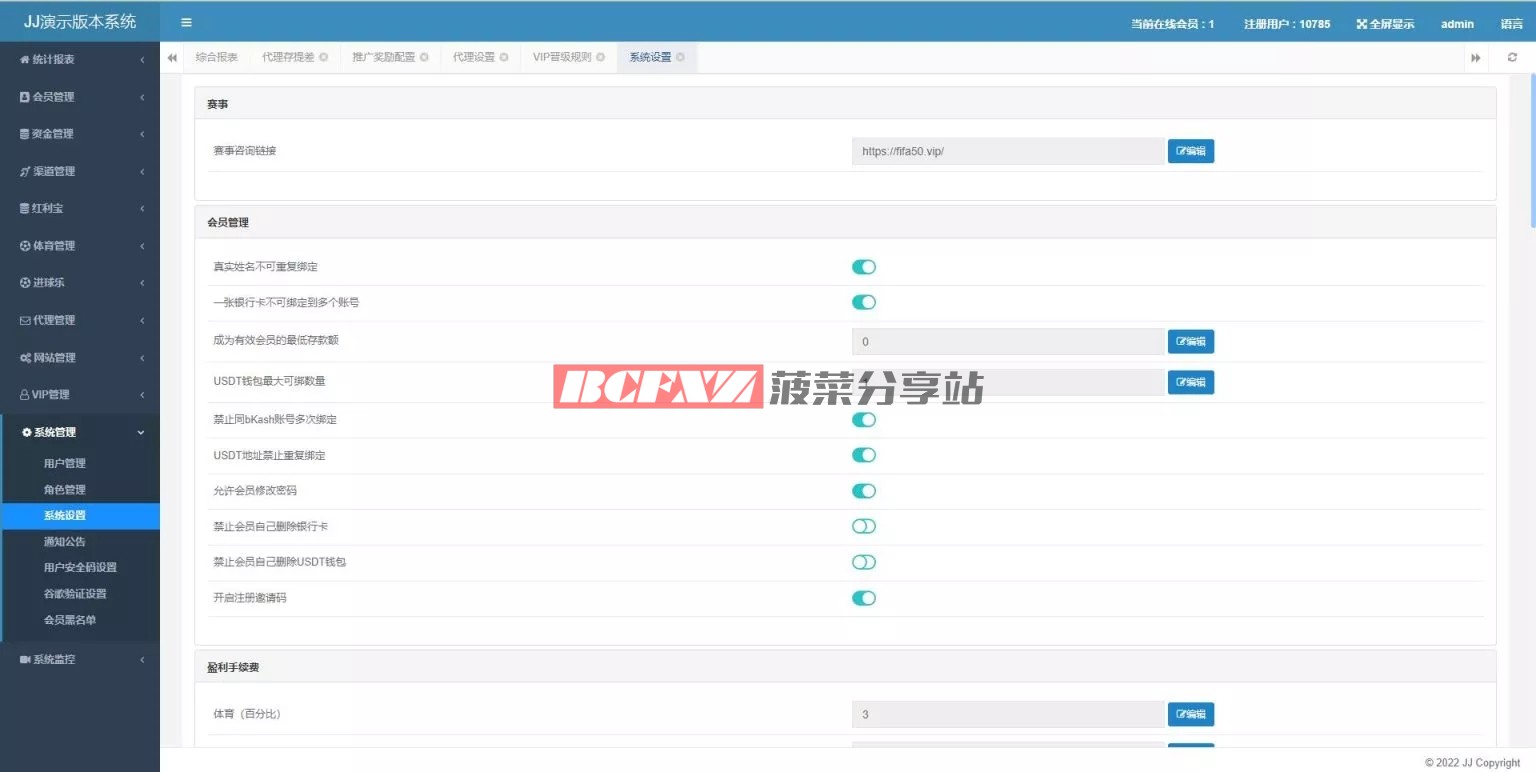Click the refresh icon on tab bar
Viewport: 1536px width, 772px height.
point(1512,58)
